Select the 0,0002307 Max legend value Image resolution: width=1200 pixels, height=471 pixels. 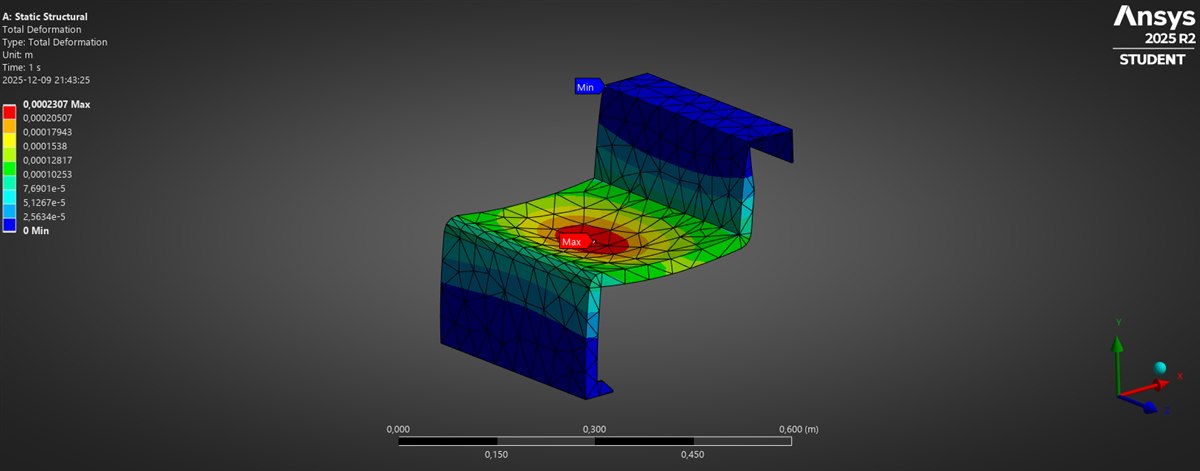click(x=57, y=104)
